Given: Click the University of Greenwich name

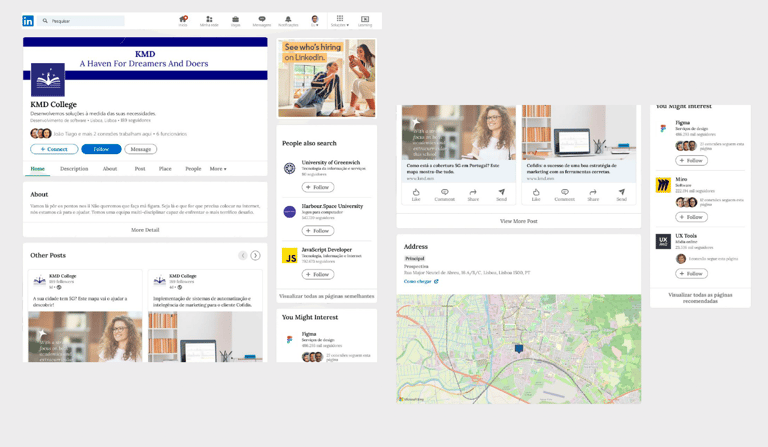Looking at the screenshot, I should pyautogui.click(x=331, y=162).
